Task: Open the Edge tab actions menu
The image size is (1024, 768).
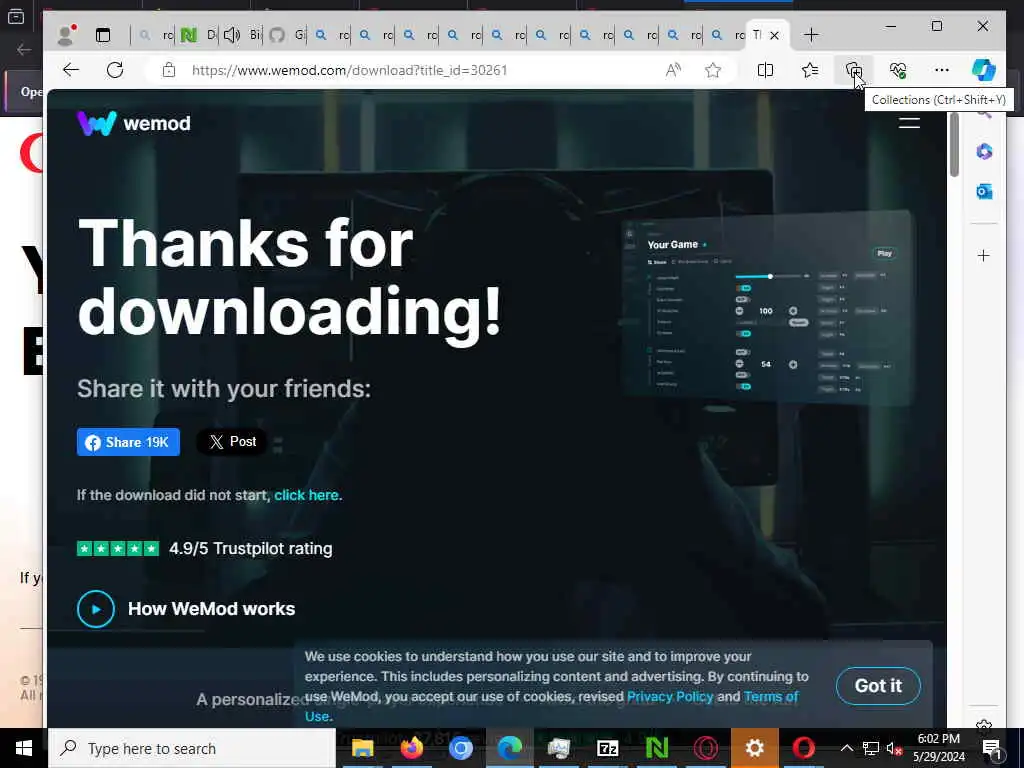Action: [x=103, y=35]
